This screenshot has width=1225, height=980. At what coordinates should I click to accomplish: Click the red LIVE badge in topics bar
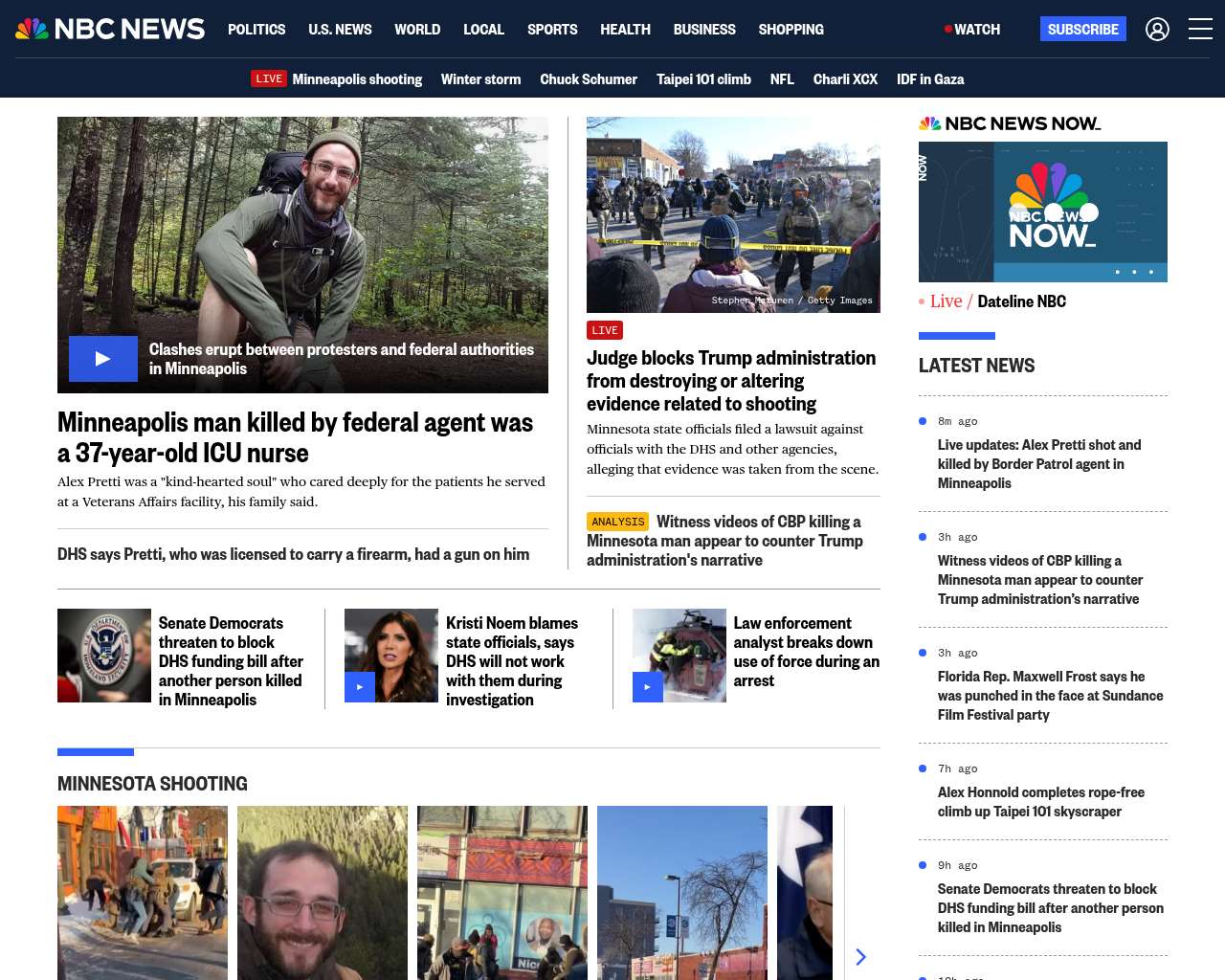click(269, 78)
